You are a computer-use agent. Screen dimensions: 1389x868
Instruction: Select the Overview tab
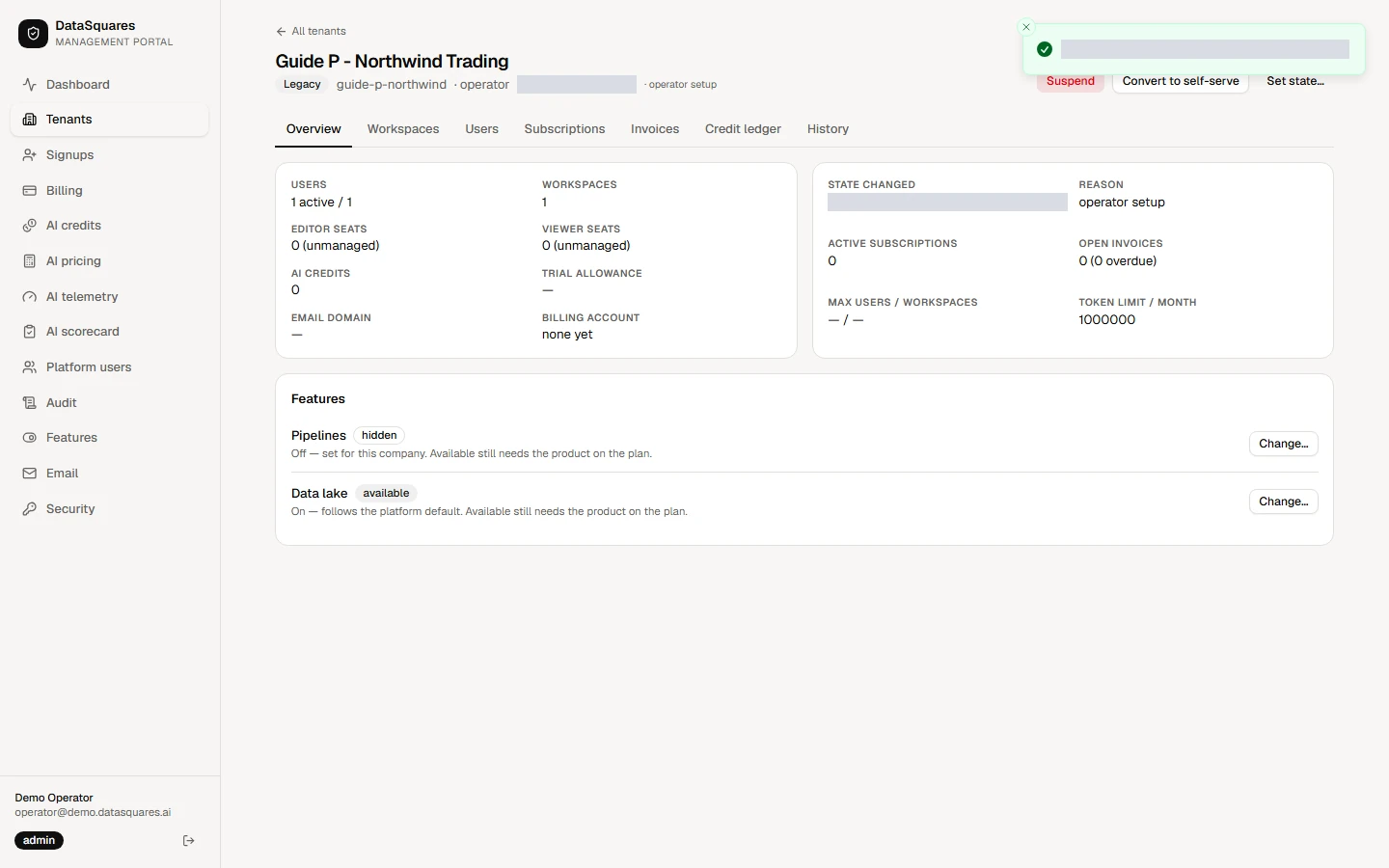313,129
